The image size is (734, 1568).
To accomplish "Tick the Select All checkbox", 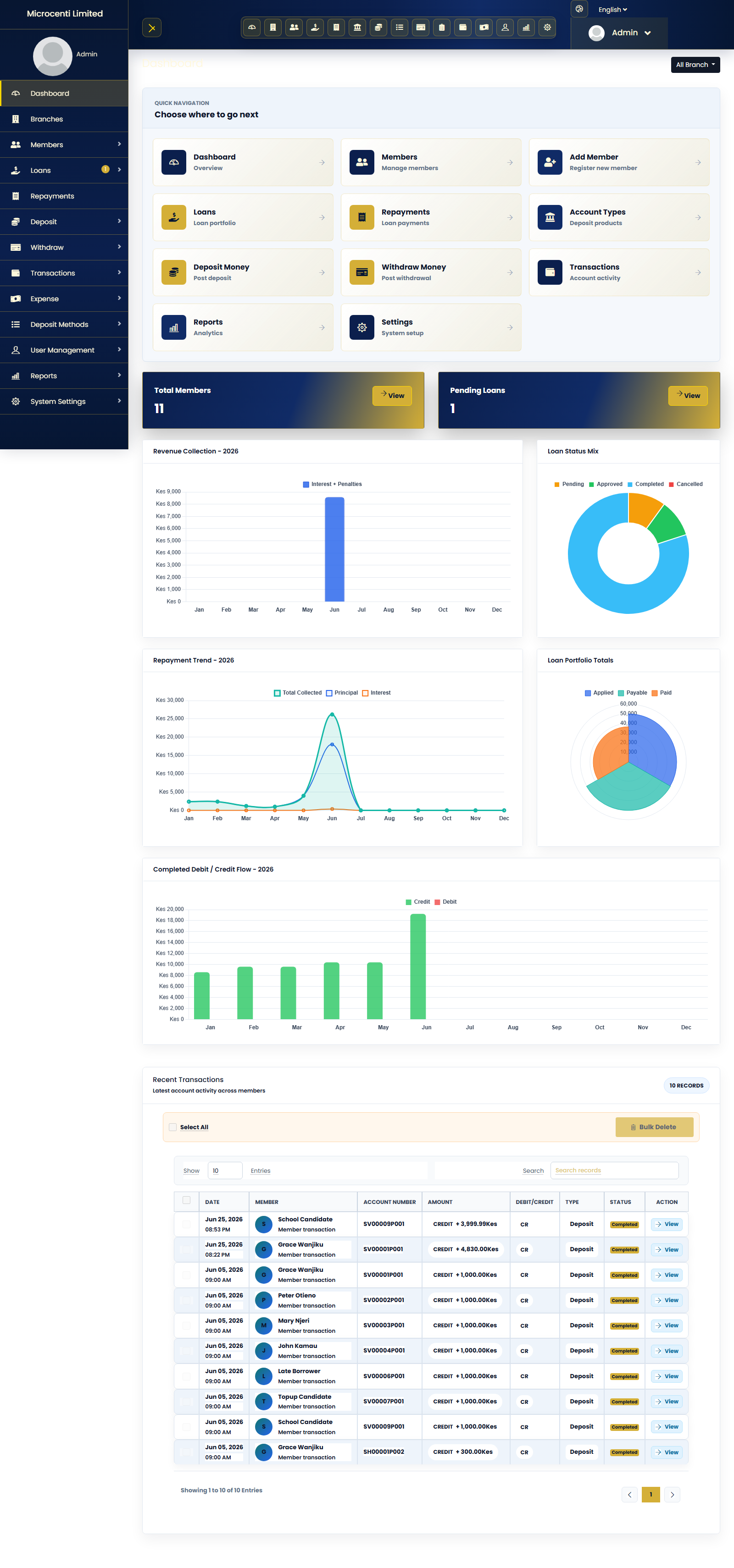I will coord(173,1127).
